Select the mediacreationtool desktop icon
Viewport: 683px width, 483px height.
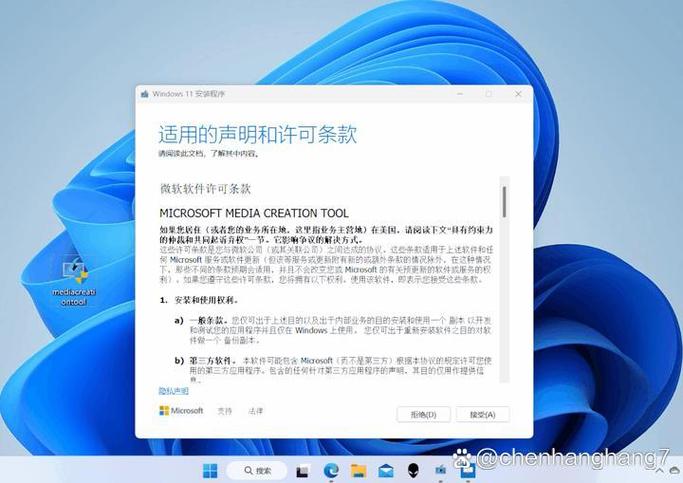(74, 281)
